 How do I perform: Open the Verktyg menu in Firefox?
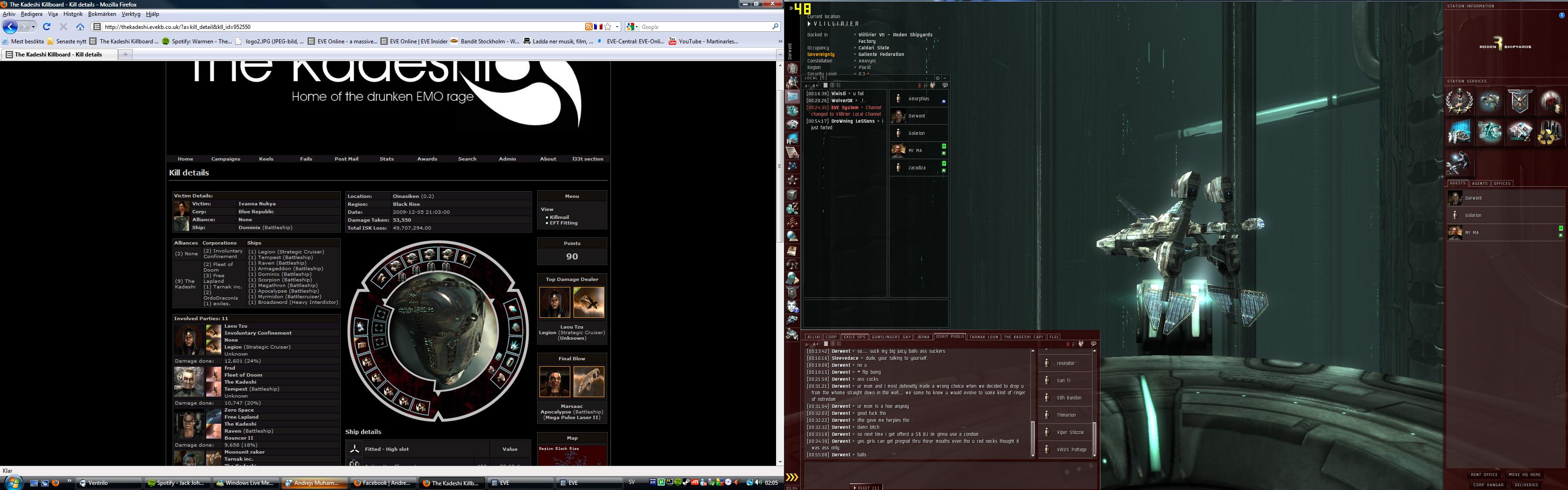tap(131, 14)
